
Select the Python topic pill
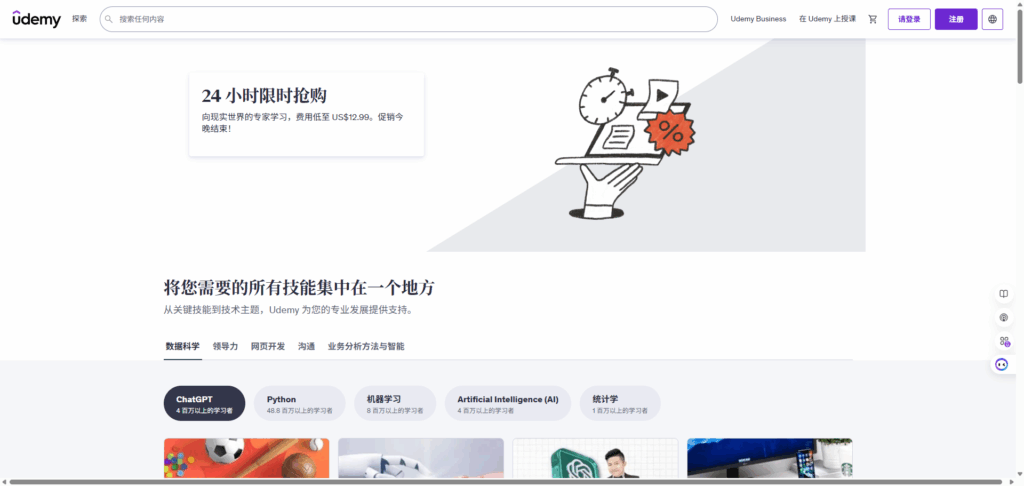300,404
